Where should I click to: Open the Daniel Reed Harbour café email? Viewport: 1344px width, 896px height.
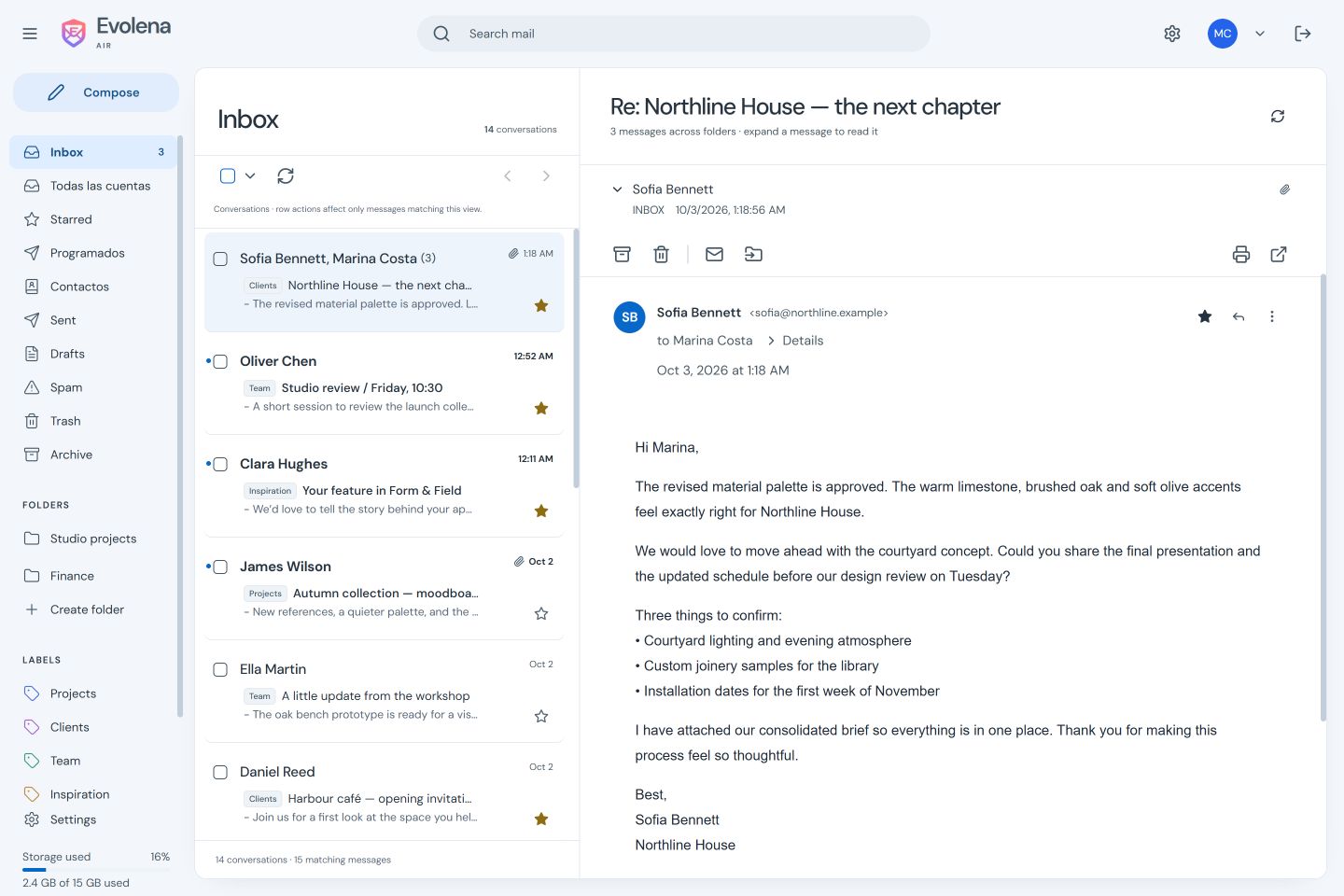coord(385,794)
